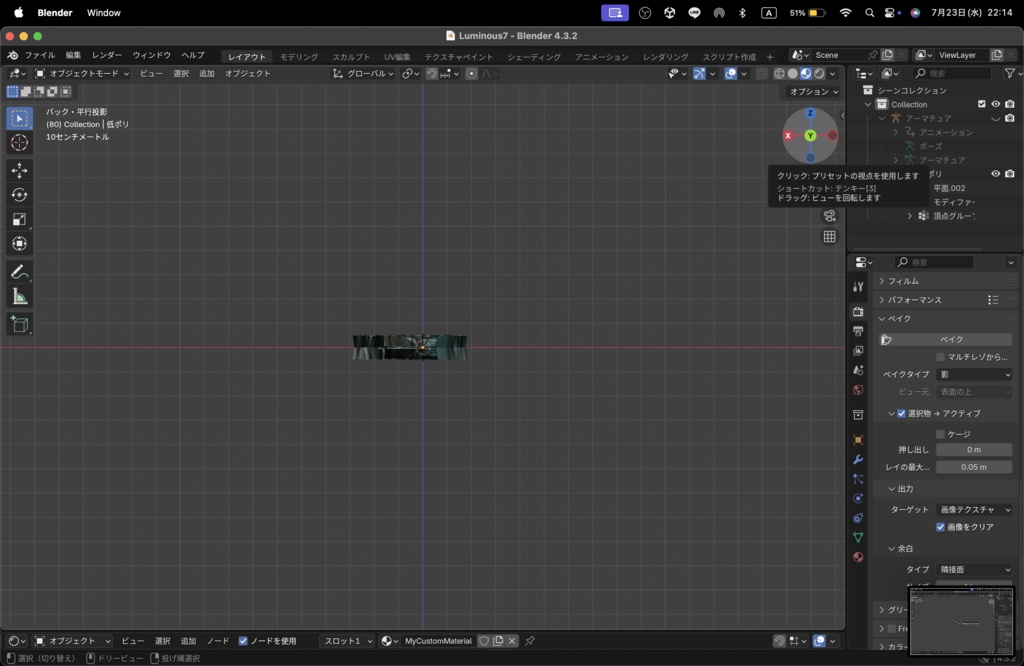This screenshot has height=666, width=1024.
Task: Click the 押し出し value field
Action: (974, 450)
